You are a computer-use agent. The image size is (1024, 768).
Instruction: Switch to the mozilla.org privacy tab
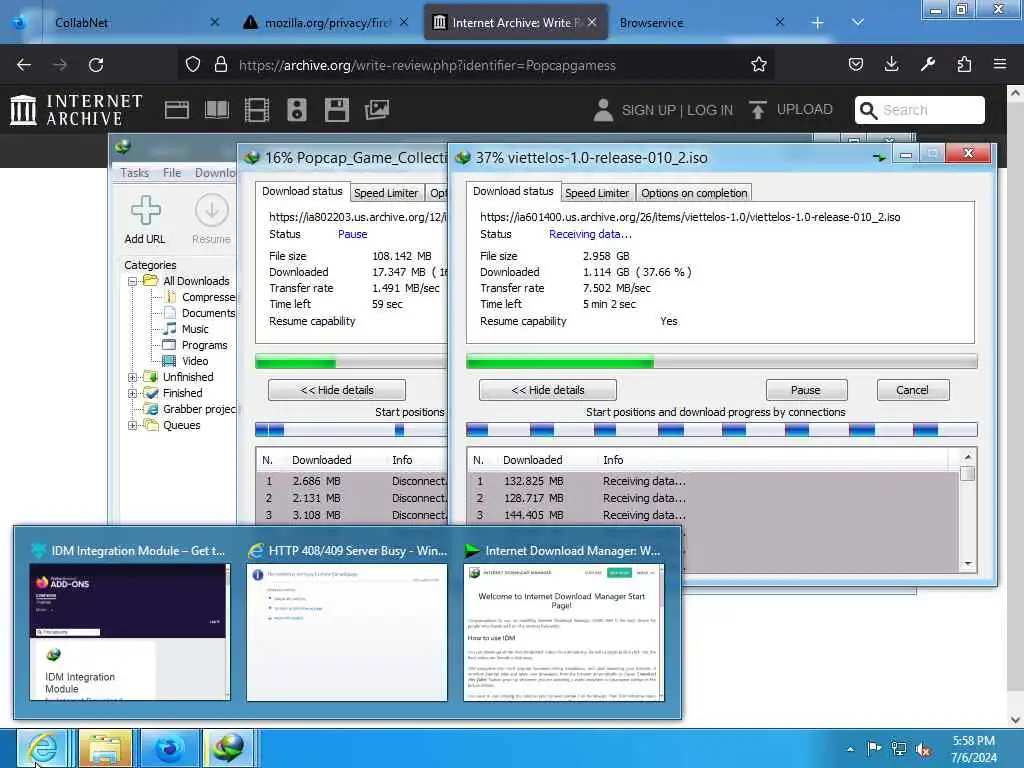point(327,23)
